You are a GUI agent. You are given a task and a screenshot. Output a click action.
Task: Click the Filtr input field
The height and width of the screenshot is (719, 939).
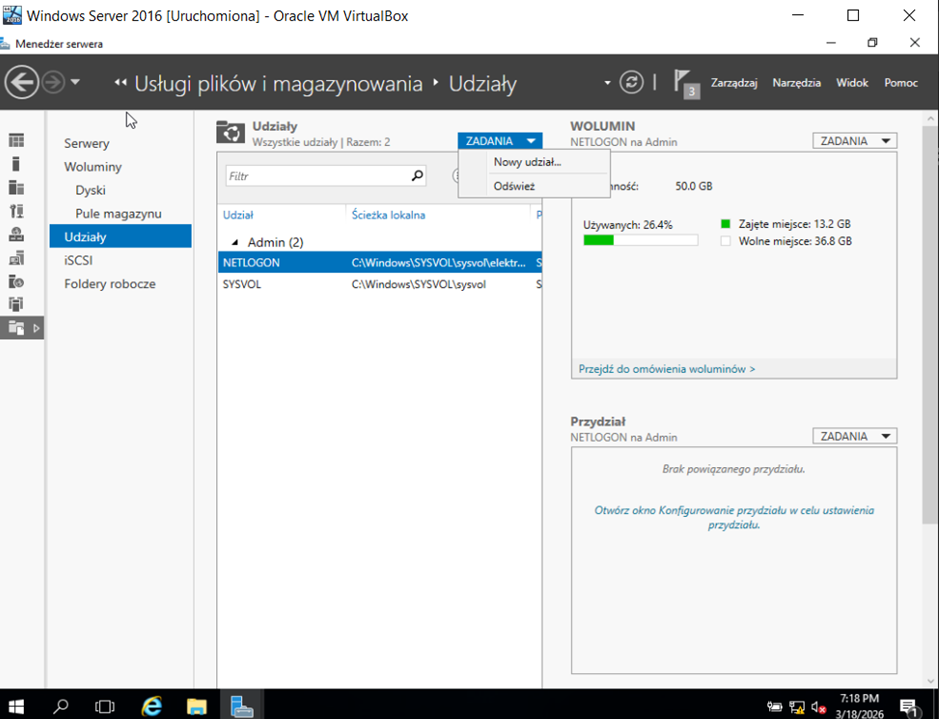point(315,176)
